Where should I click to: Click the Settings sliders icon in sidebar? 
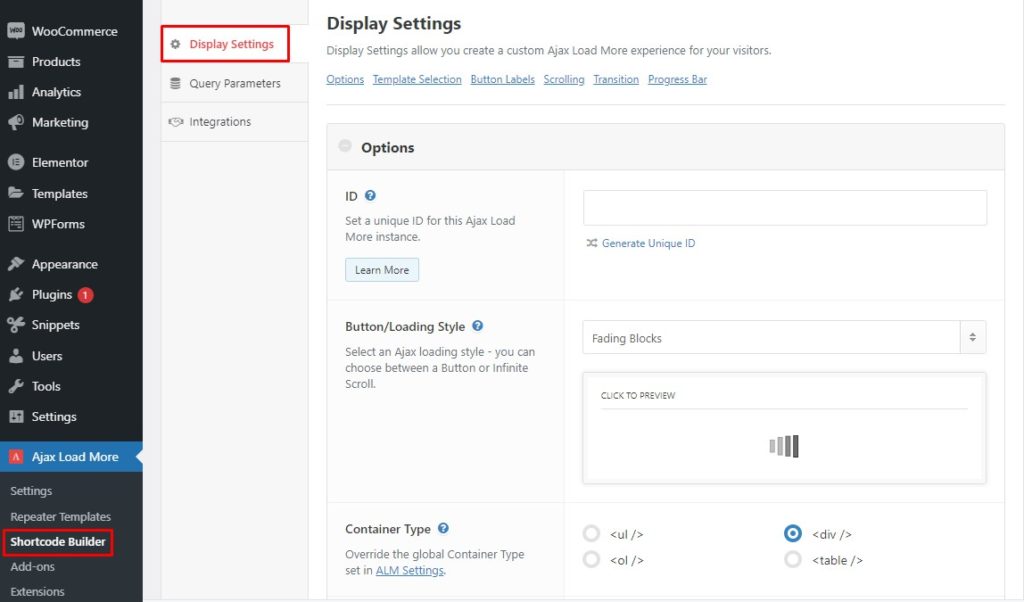(x=16, y=416)
